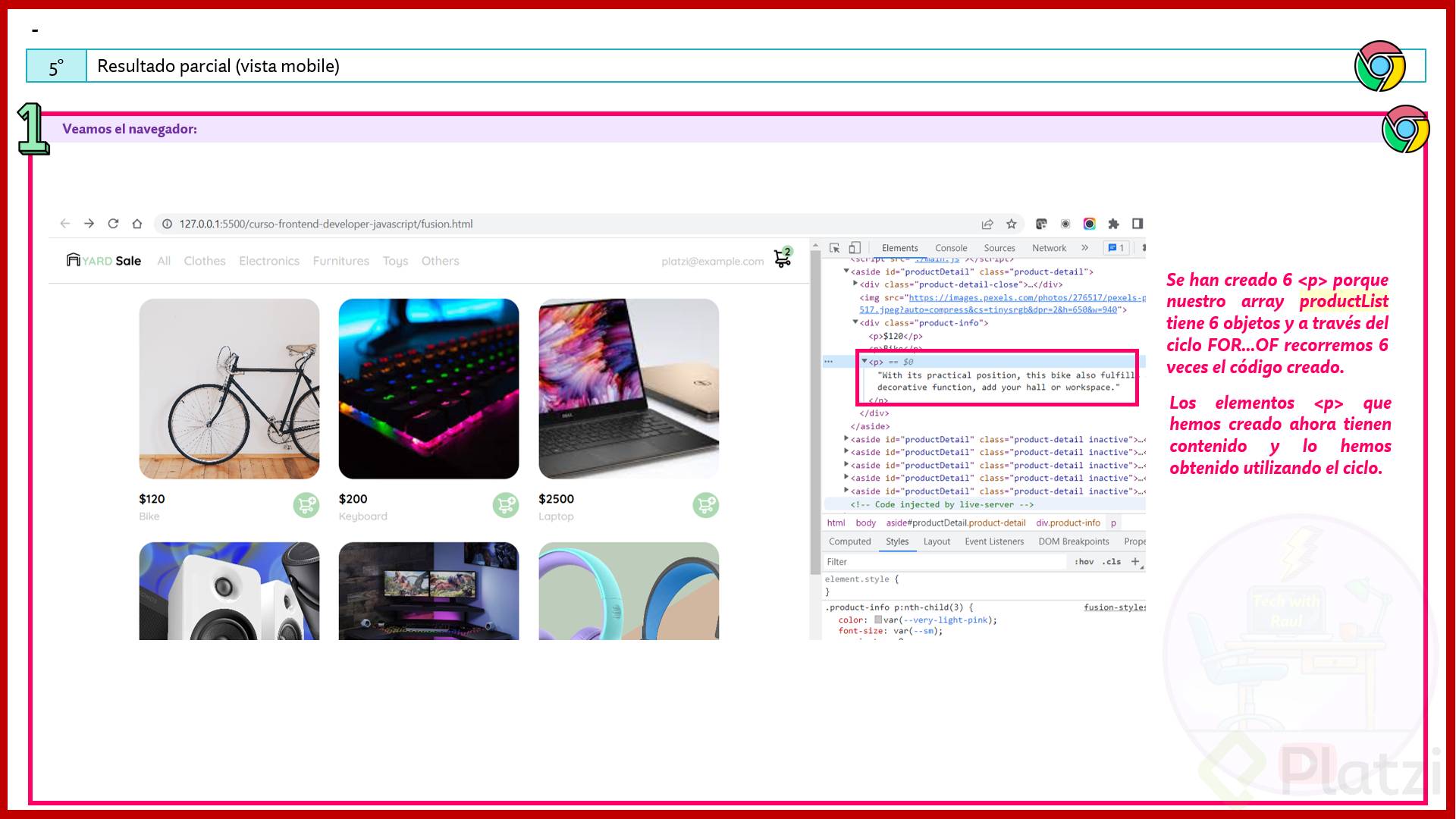Open the headphones product image
Image resolution: width=1456 pixels, height=819 pixels.
629,591
